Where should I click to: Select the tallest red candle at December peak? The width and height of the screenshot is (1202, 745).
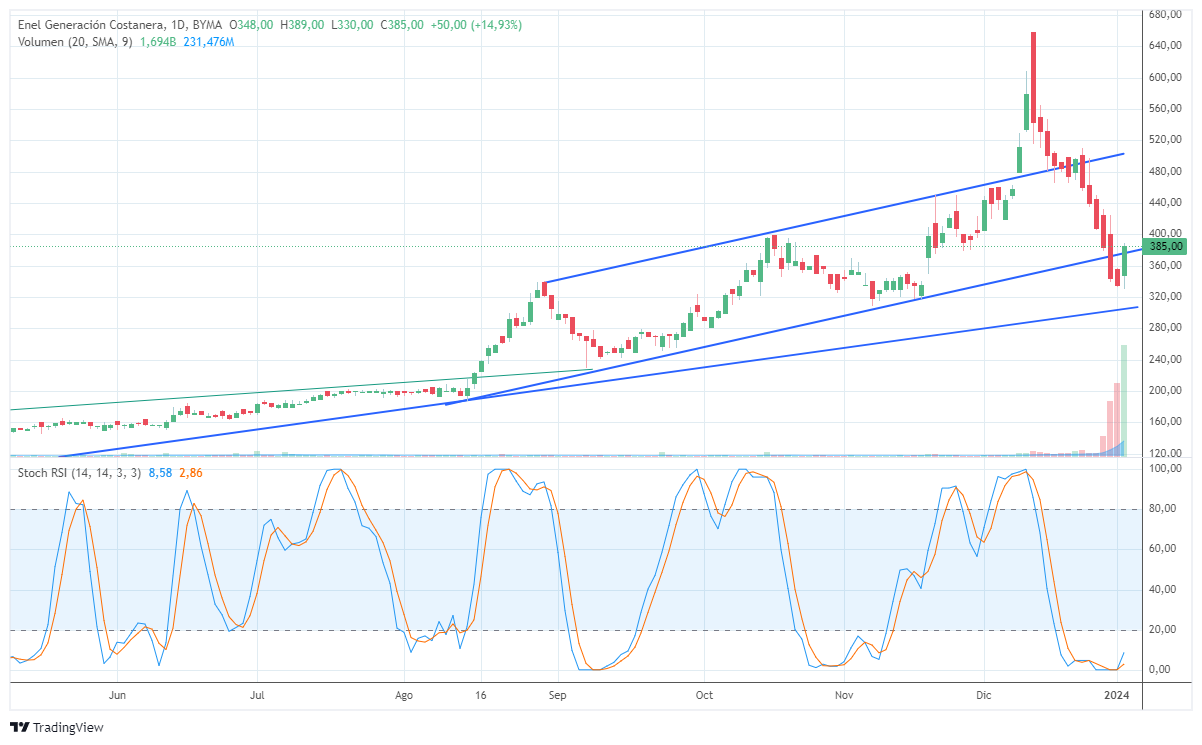(x=1033, y=80)
